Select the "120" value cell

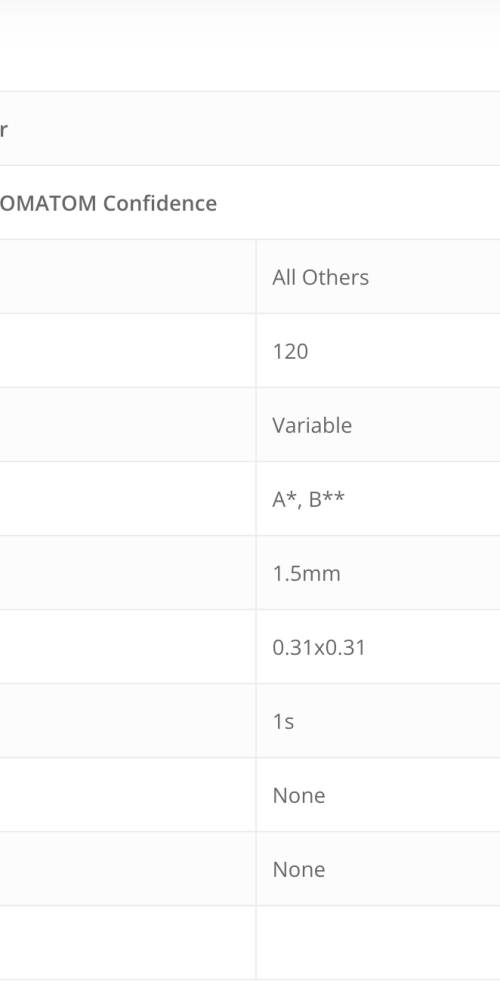click(x=378, y=351)
